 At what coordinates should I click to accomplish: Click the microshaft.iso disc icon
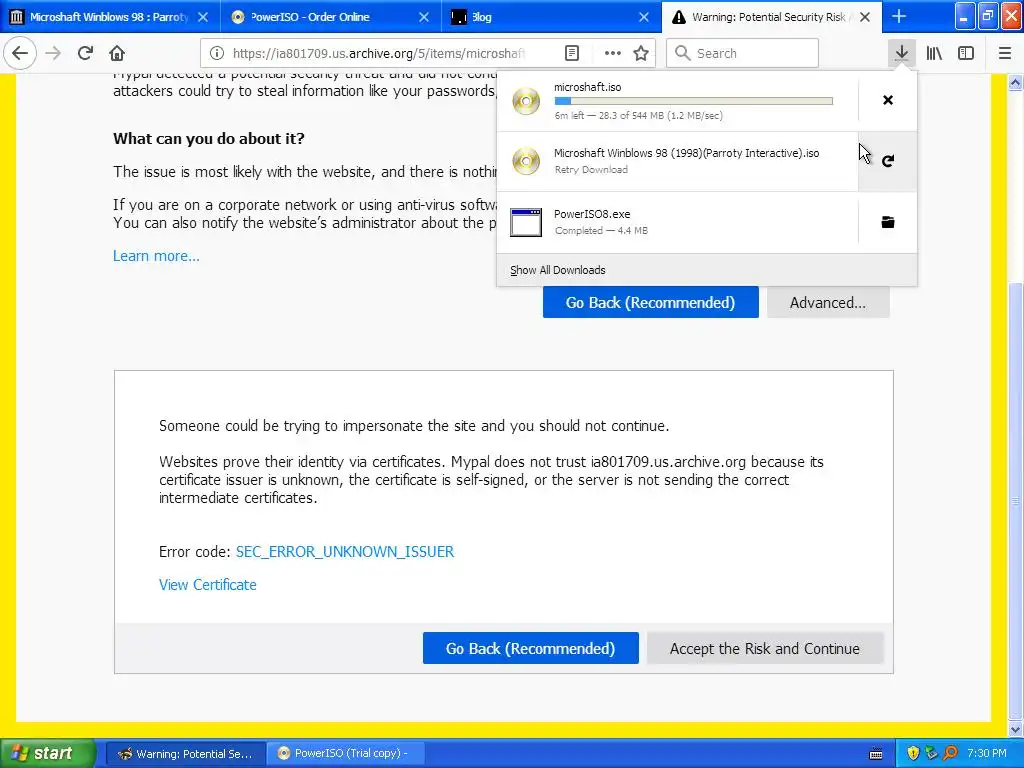(526, 101)
